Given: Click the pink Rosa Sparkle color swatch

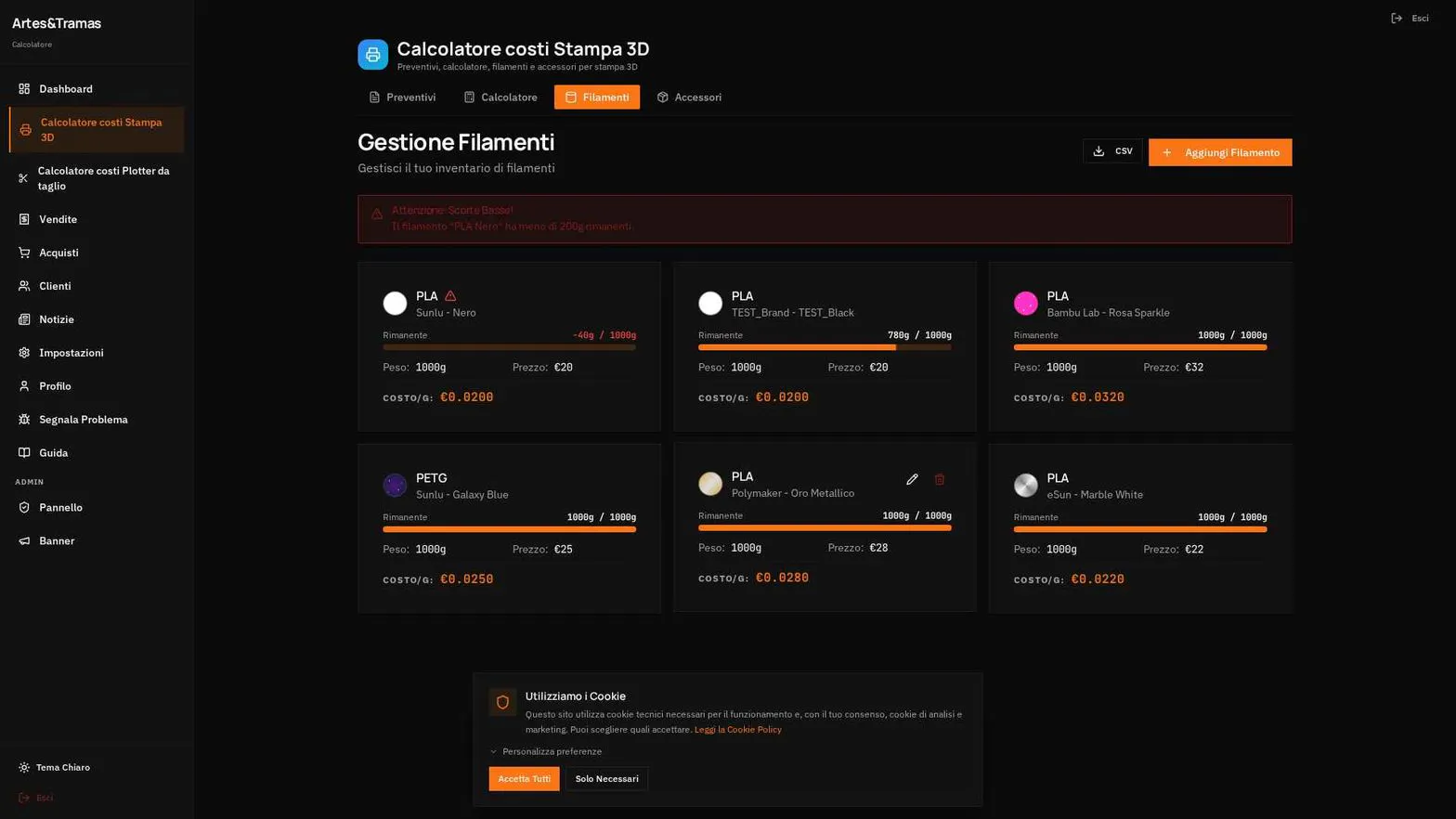Looking at the screenshot, I should pos(1026,303).
